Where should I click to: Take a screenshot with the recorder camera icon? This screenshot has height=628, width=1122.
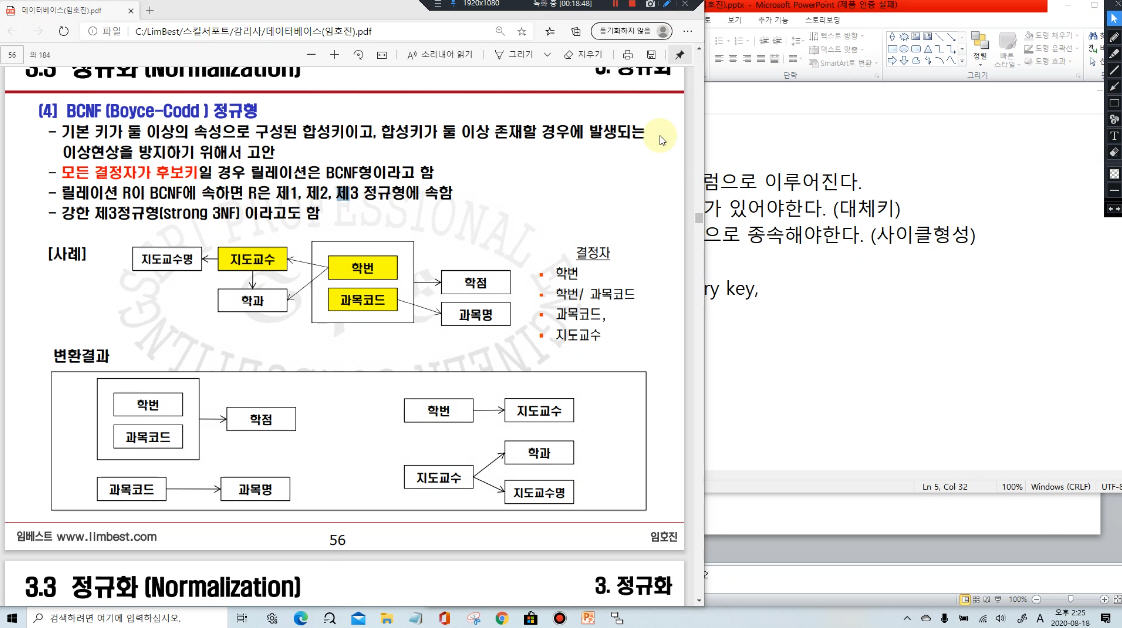point(650,4)
